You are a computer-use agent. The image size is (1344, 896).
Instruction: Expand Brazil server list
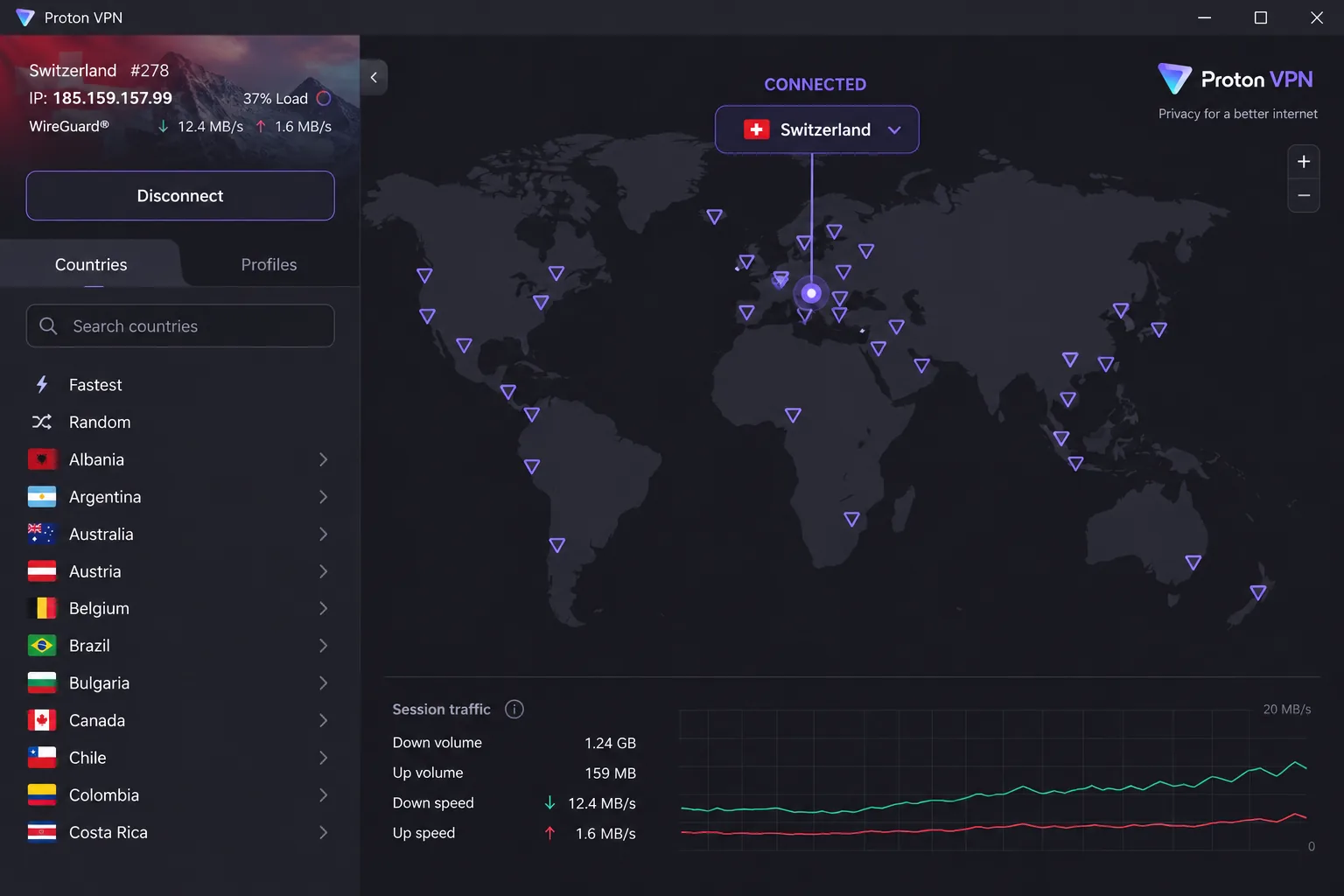pos(323,646)
